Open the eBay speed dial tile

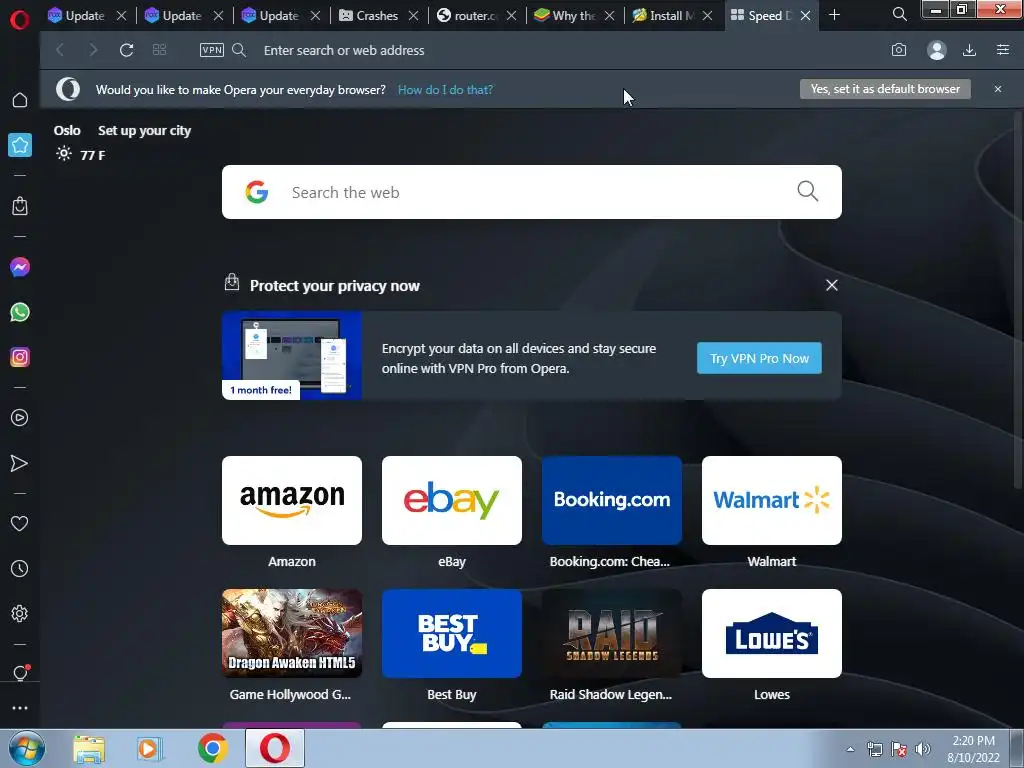[452, 500]
